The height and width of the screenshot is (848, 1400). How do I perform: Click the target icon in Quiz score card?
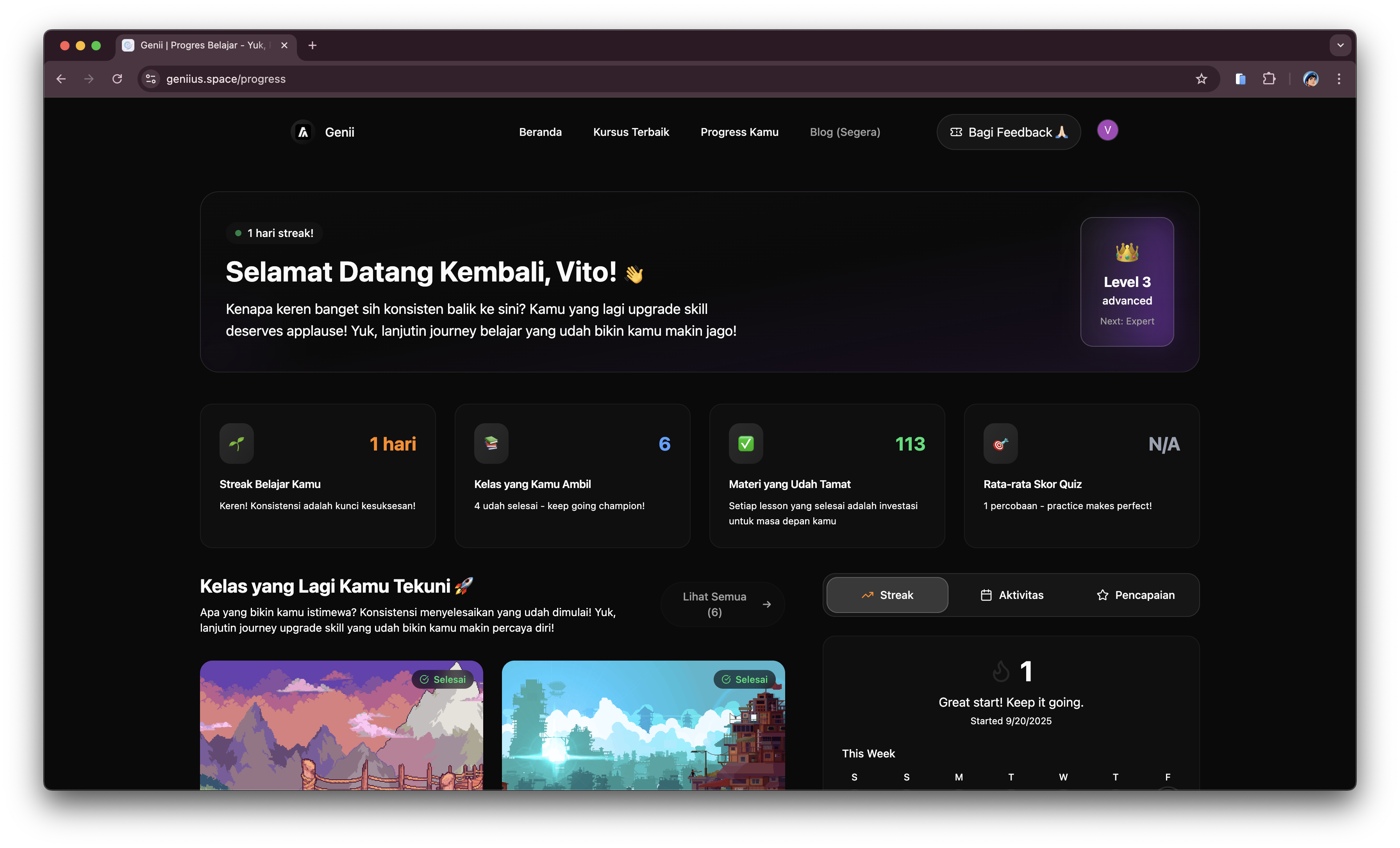point(1000,444)
